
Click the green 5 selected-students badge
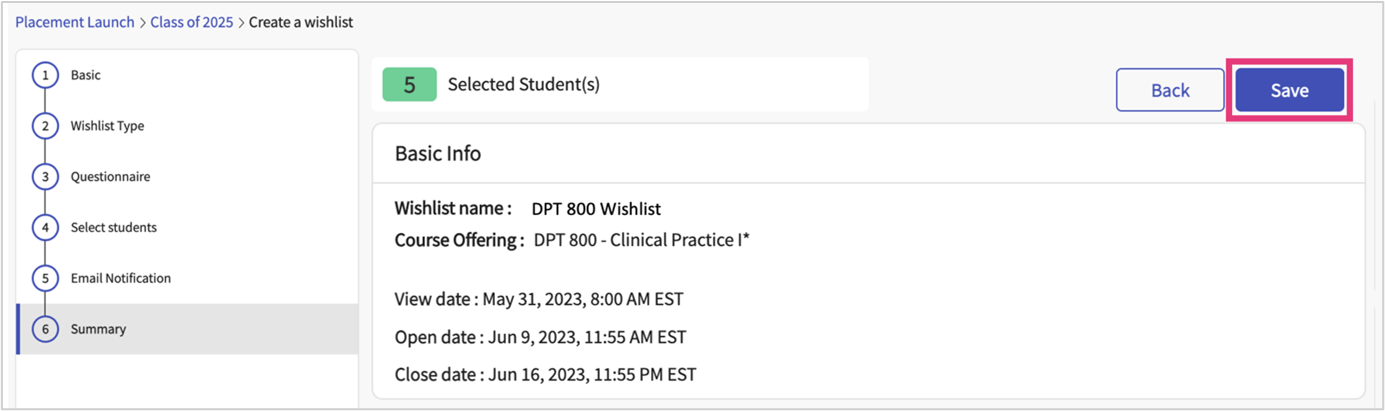pos(409,85)
